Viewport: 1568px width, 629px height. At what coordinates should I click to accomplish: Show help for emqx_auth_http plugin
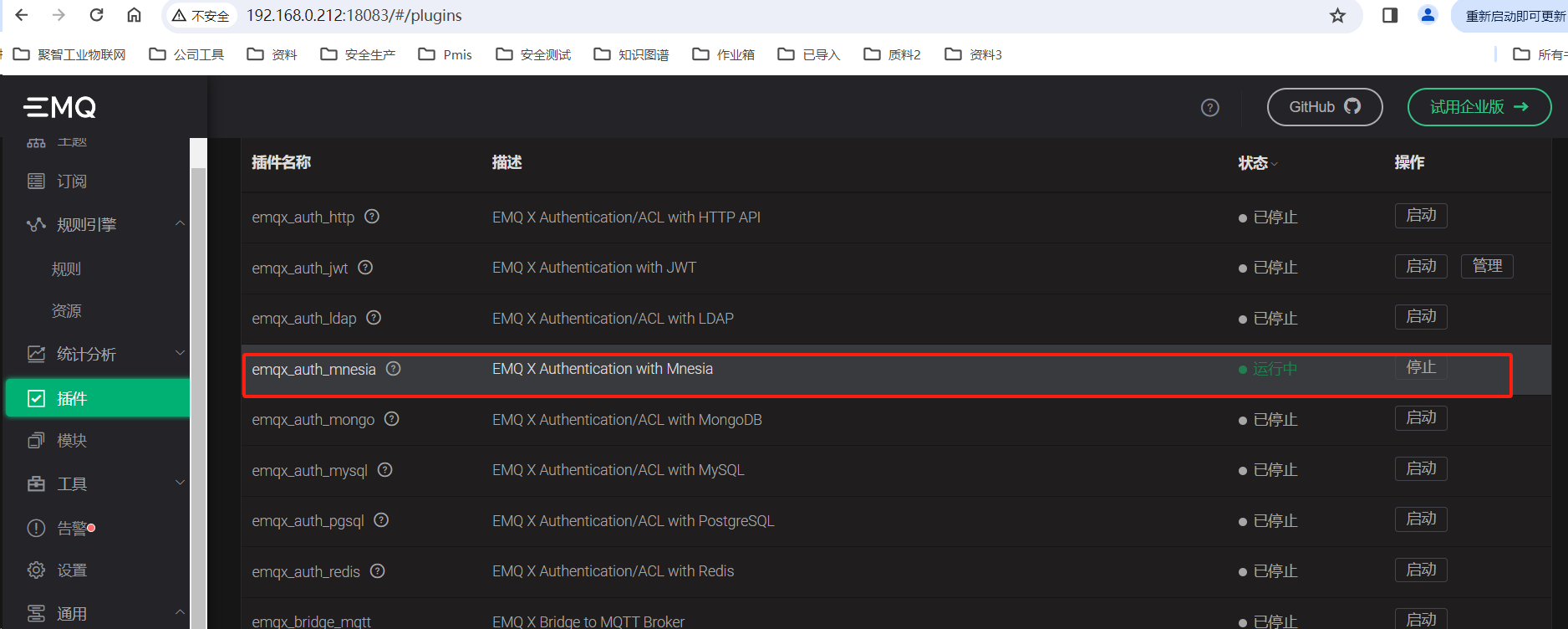pyautogui.click(x=372, y=217)
